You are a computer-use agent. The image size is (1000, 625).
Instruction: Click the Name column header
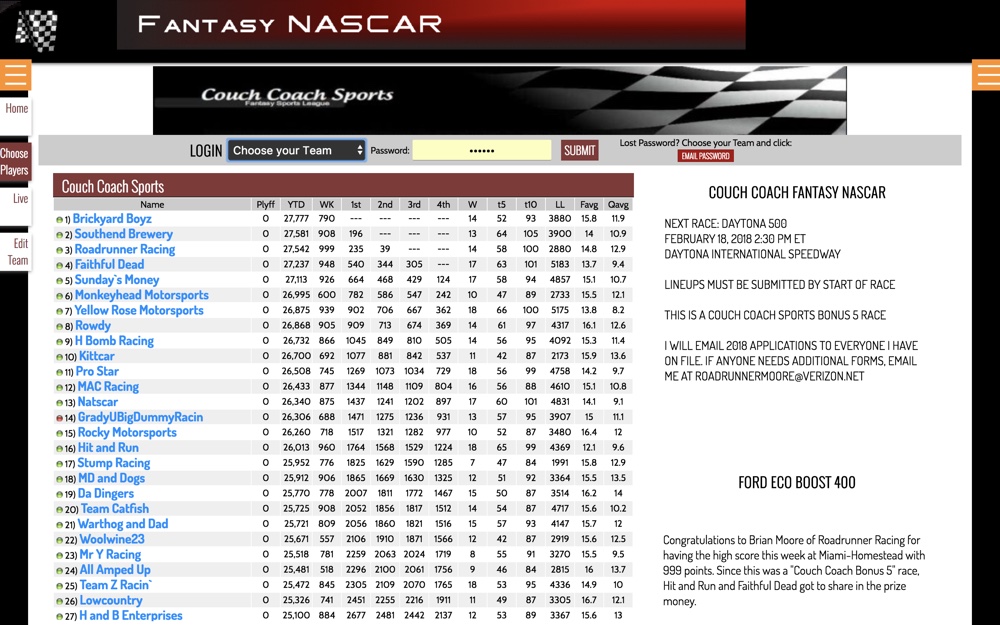(152, 205)
